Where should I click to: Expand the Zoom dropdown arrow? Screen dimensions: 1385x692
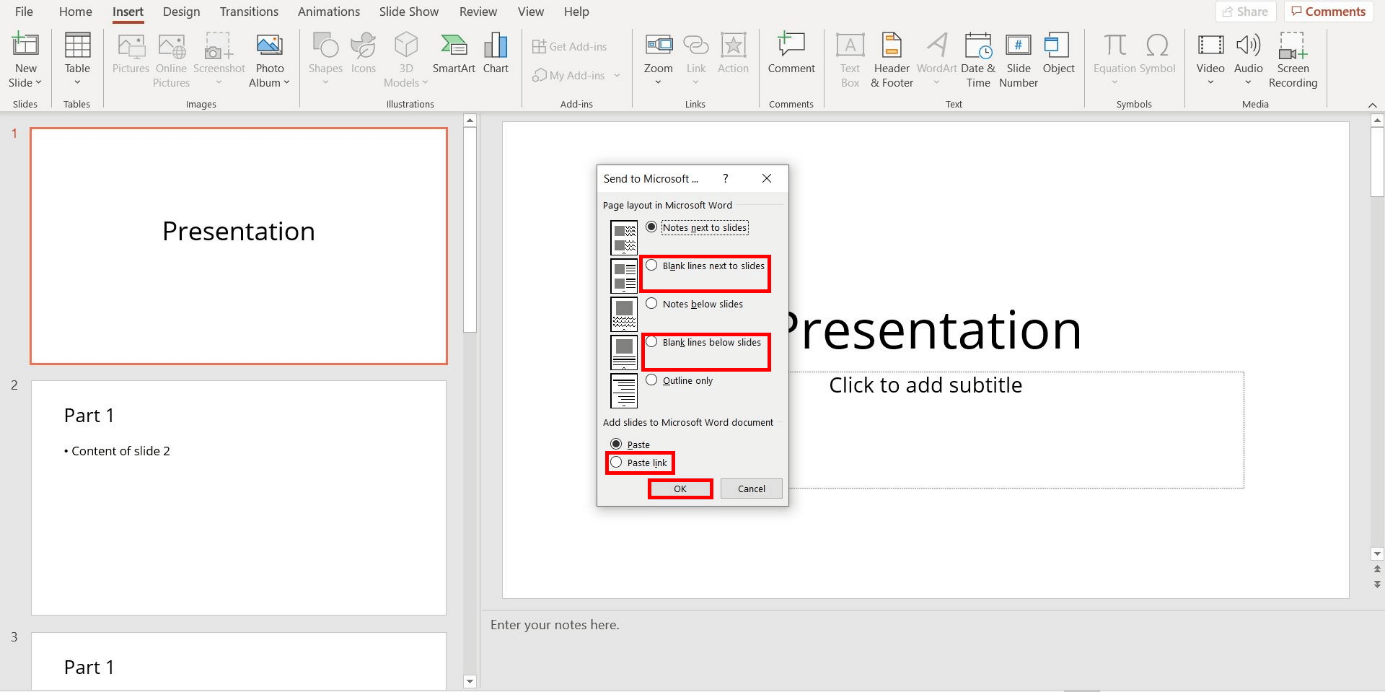point(658,83)
